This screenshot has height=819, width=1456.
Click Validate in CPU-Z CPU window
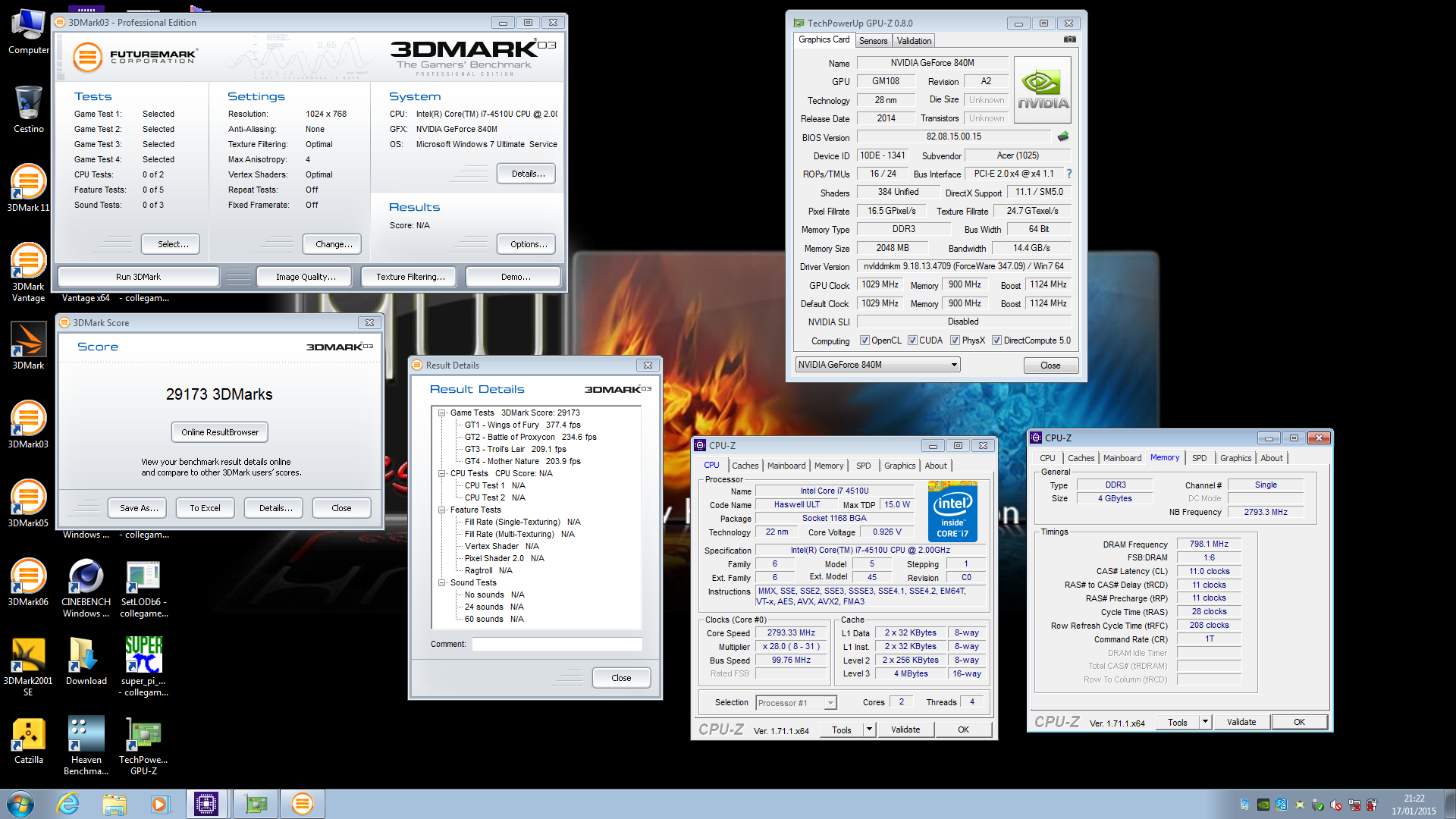(x=905, y=730)
